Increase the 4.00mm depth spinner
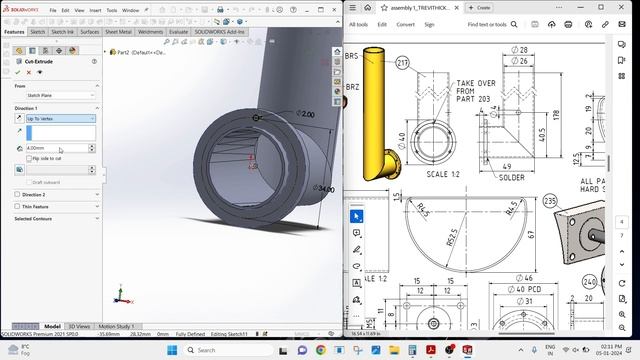Screen dimensions: 640x360 tap(92, 146)
